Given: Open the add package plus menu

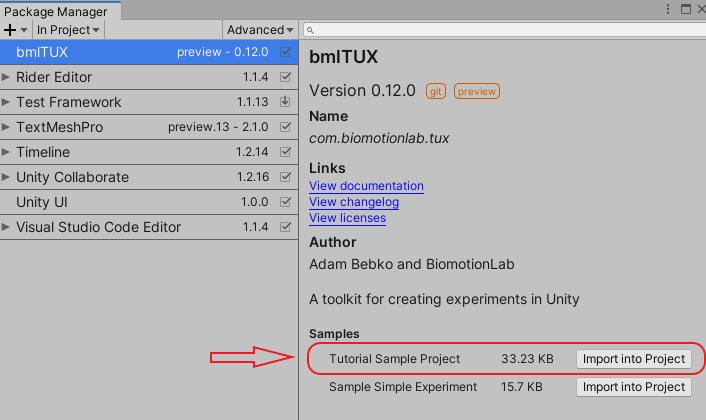Looking at the screenshot, I should (16, 30).
